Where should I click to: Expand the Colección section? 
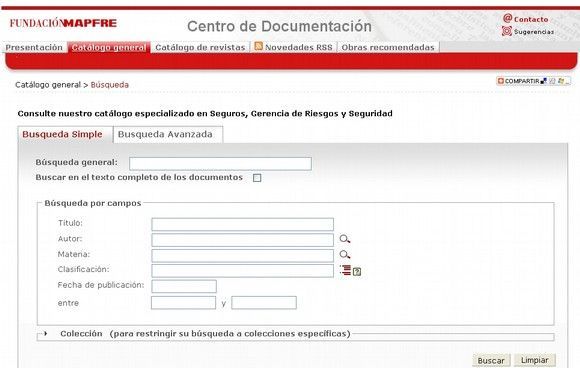click(45, 333)
